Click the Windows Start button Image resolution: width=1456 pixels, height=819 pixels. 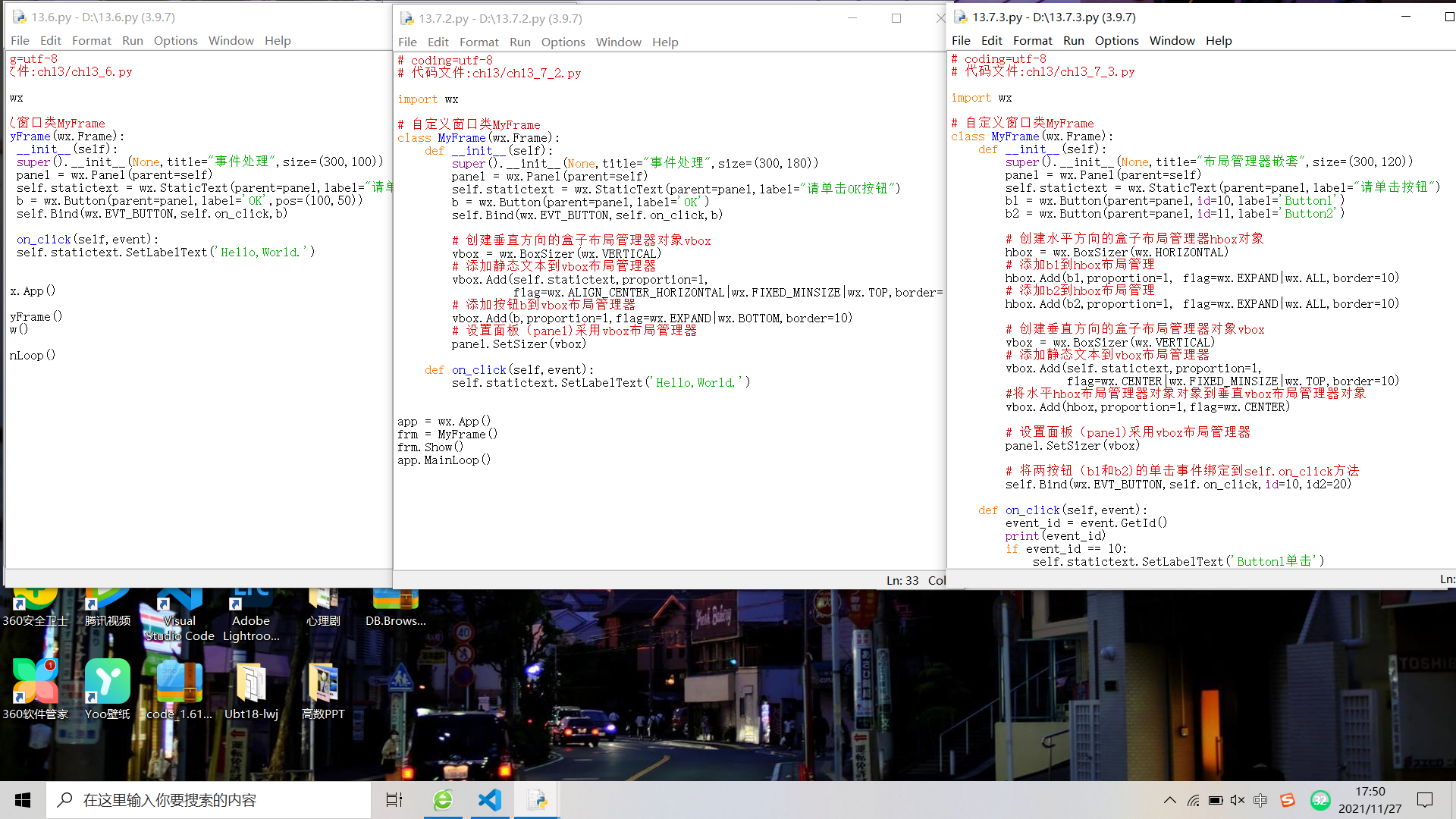[23, 800]
